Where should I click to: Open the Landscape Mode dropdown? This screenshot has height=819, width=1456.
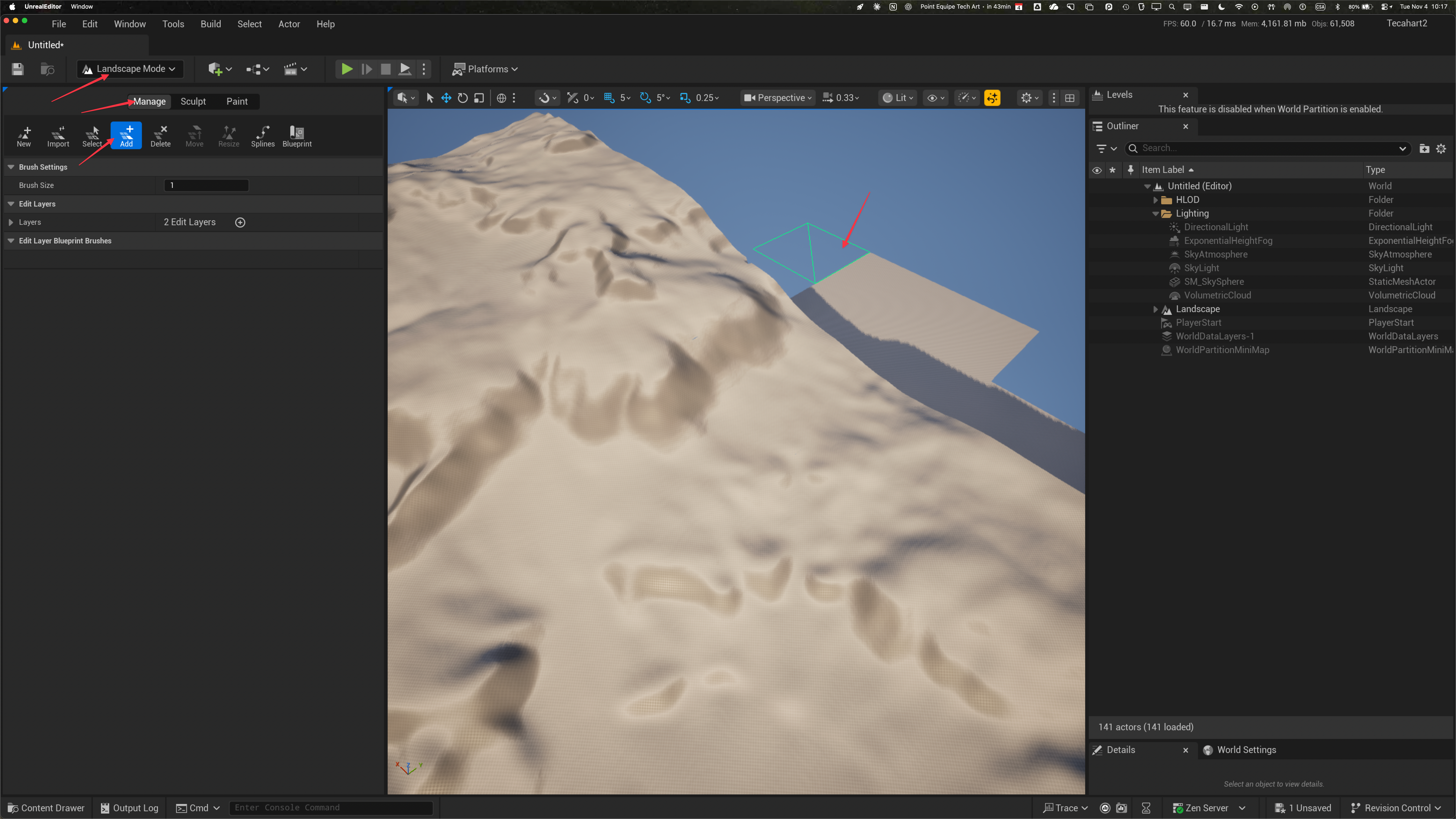coord(130,69)
